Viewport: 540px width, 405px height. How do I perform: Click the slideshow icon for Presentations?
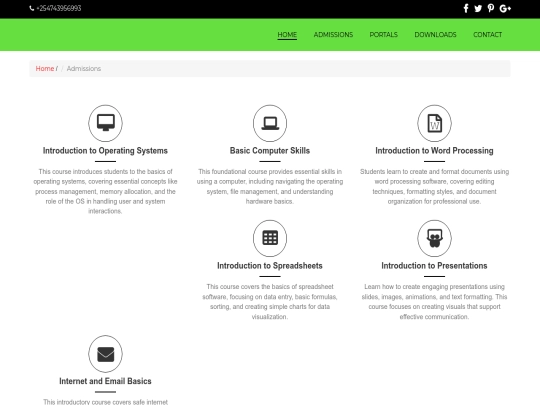pos(434,238)
